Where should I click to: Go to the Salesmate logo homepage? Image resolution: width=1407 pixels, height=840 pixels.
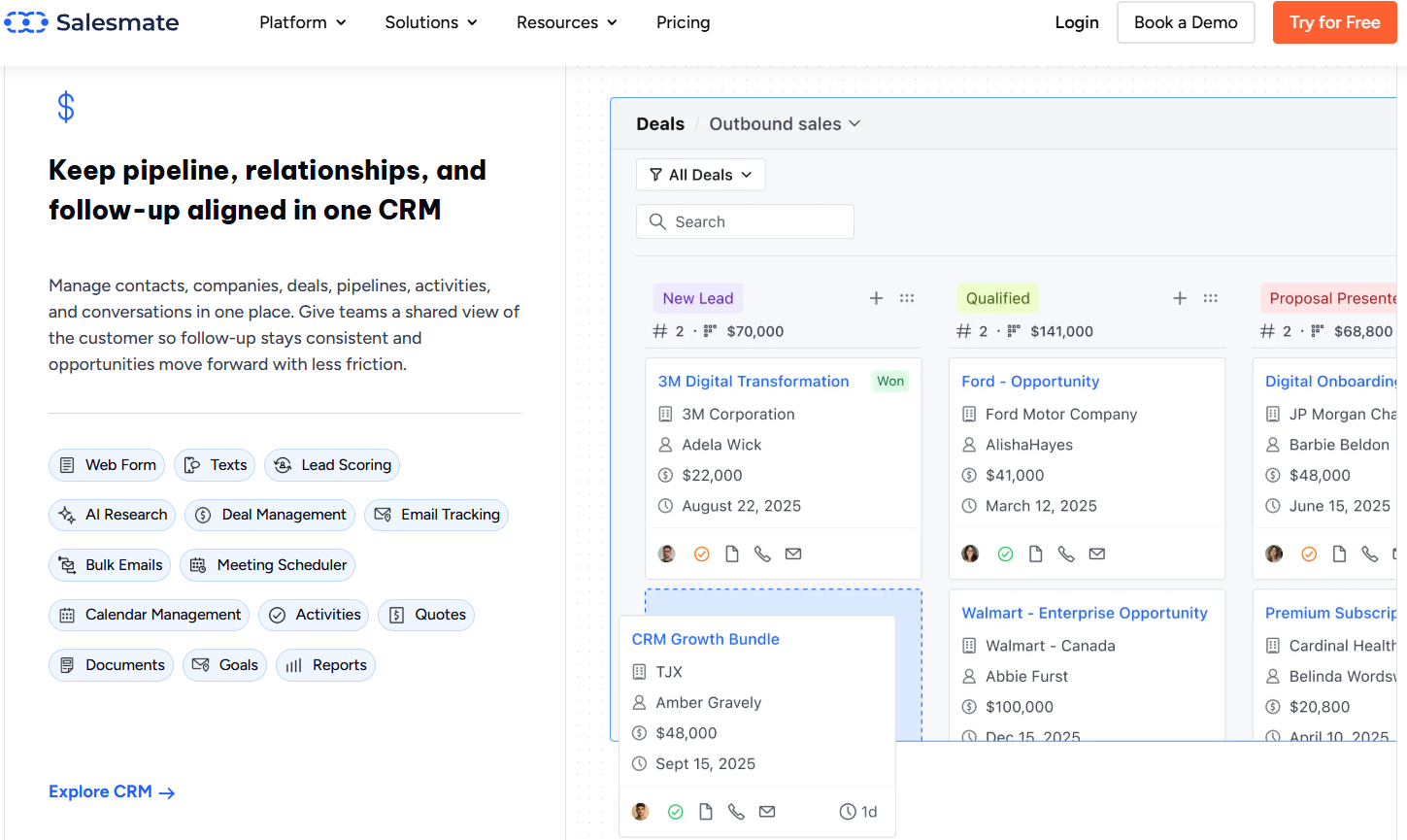coord(91,22)
